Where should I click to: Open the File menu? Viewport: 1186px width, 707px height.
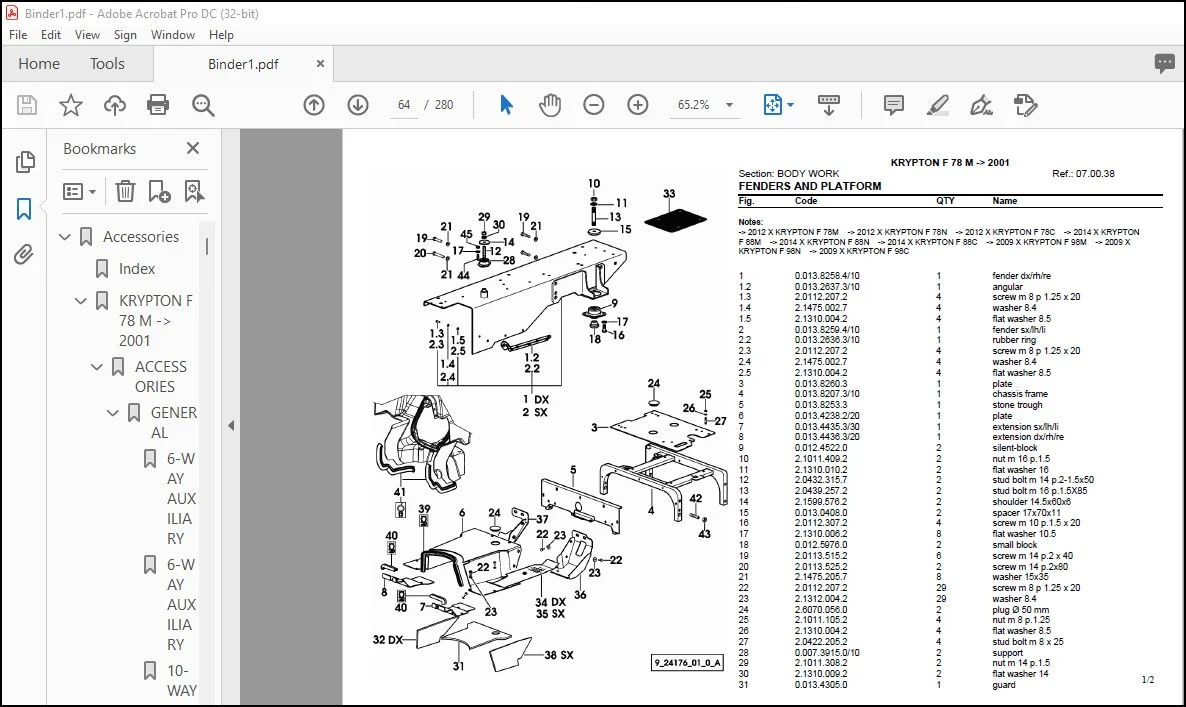[17, 35]
